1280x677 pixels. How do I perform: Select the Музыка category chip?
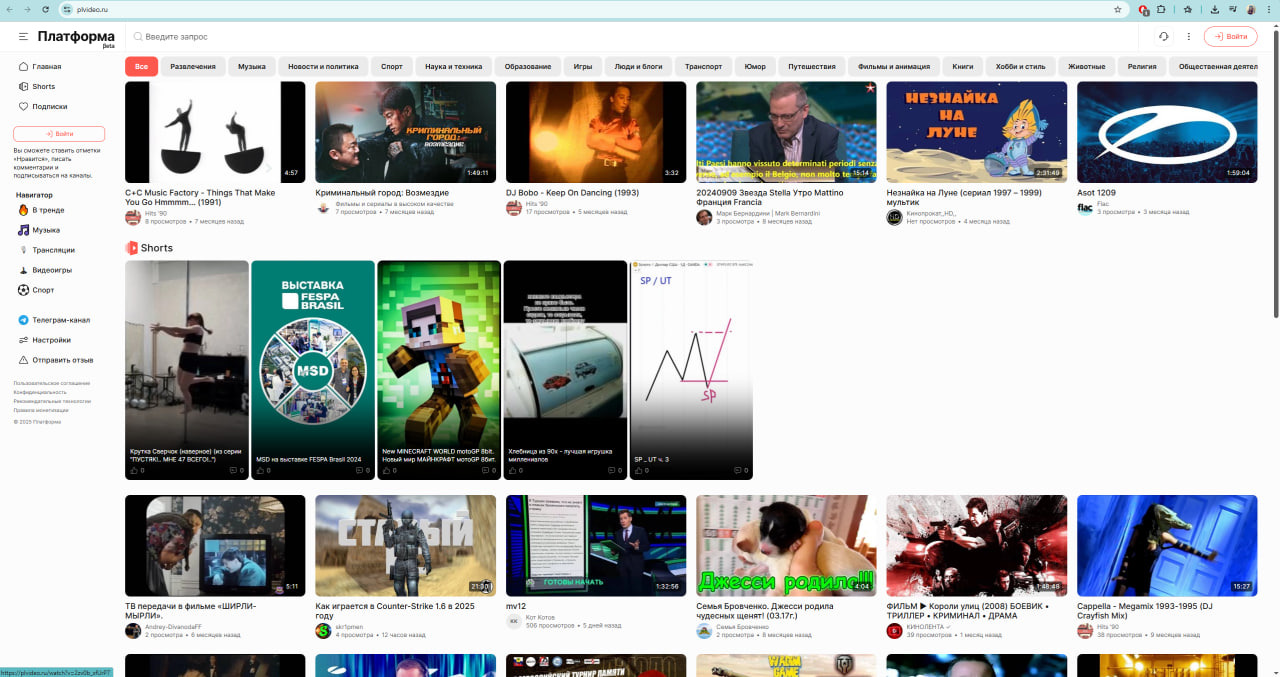tap(252, 67)
